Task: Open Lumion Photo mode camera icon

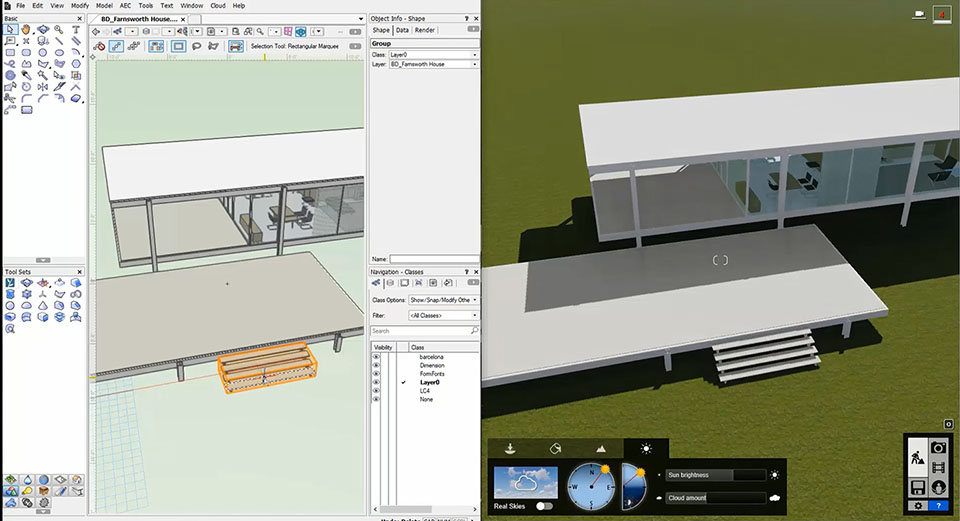Action: [940, 449]
